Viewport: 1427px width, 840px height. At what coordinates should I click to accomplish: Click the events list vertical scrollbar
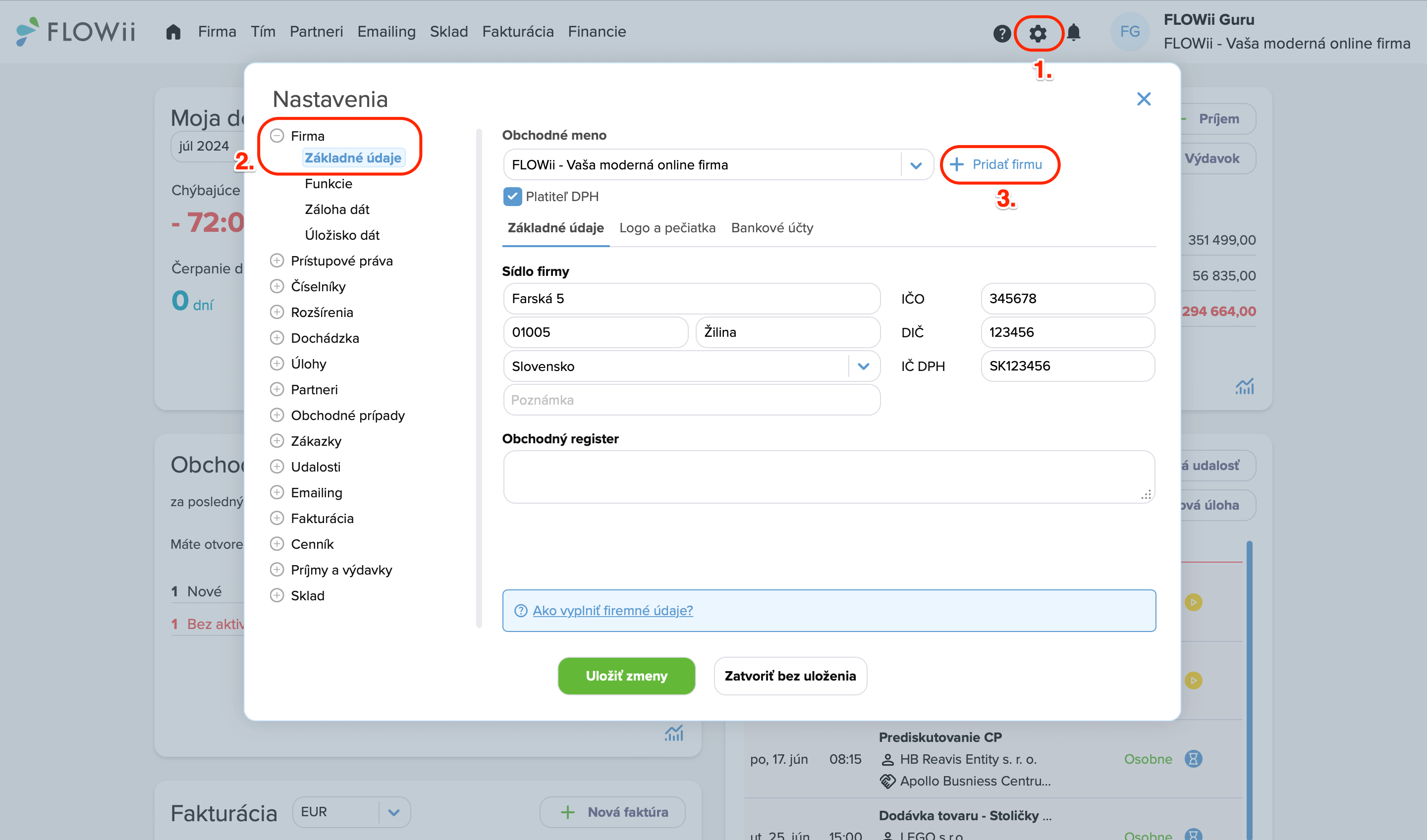[x=1249, y=690]
